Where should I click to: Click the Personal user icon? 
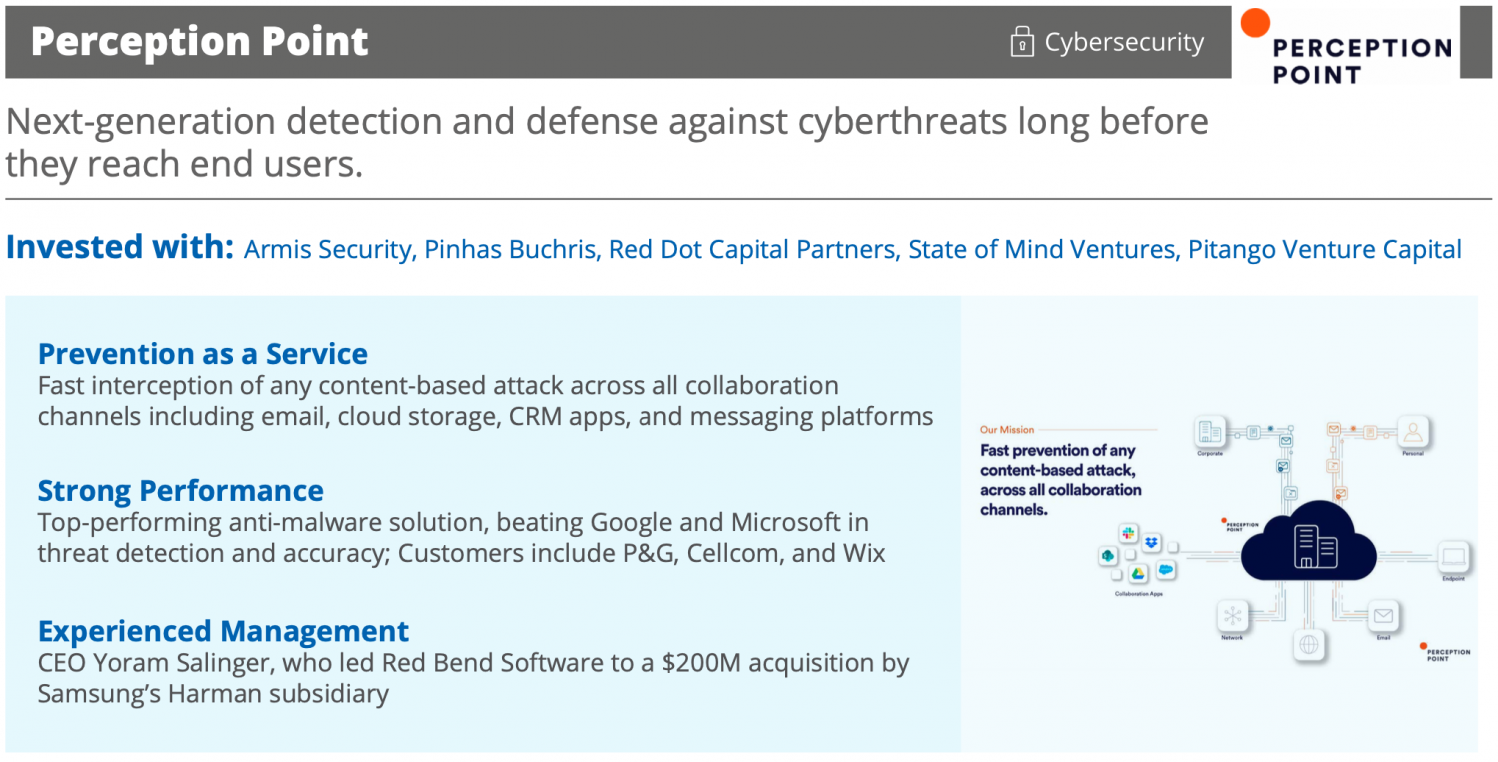1412,433
